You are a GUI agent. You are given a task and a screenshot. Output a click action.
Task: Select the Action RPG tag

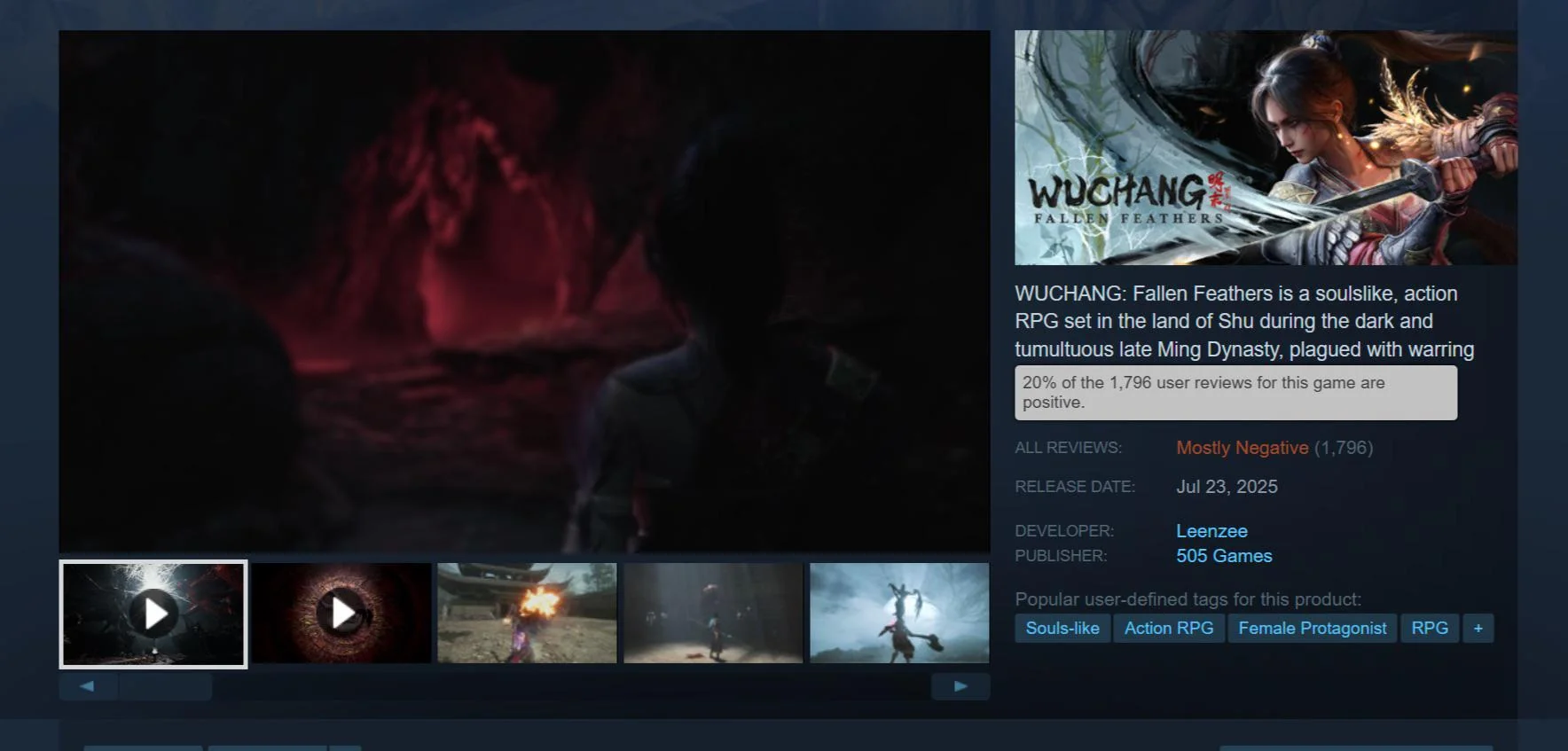(x=1169, y=629)
